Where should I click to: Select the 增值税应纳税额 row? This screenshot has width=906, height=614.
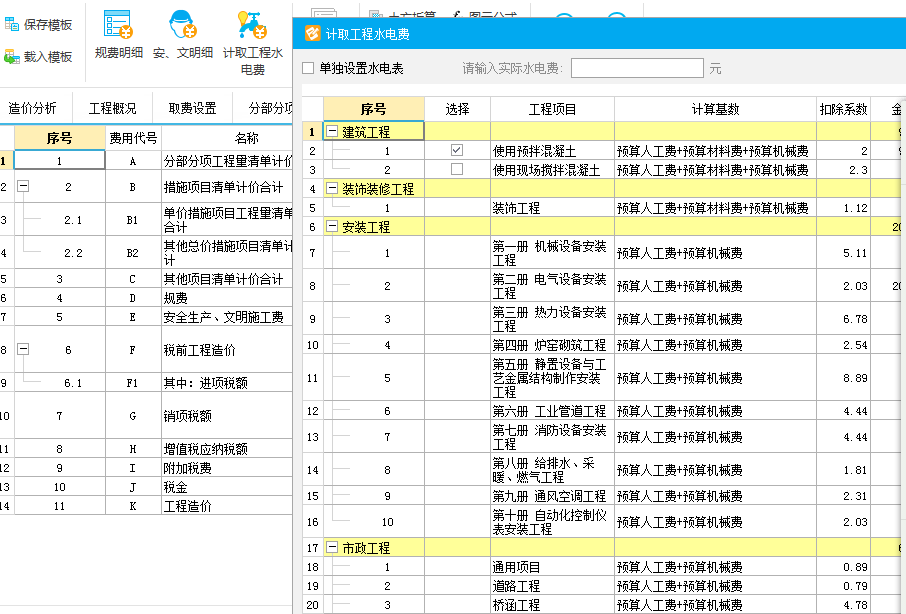(146, 448)
